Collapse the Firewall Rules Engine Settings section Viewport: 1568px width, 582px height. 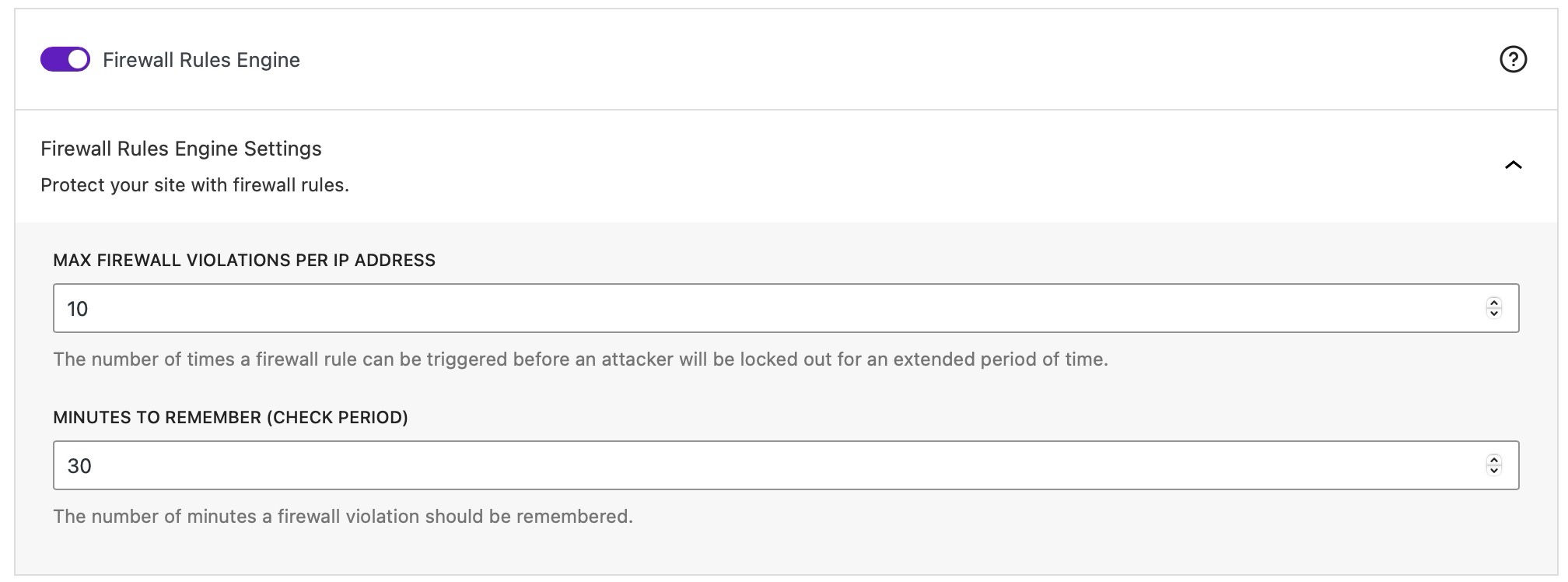click(x=1513, y=165)
